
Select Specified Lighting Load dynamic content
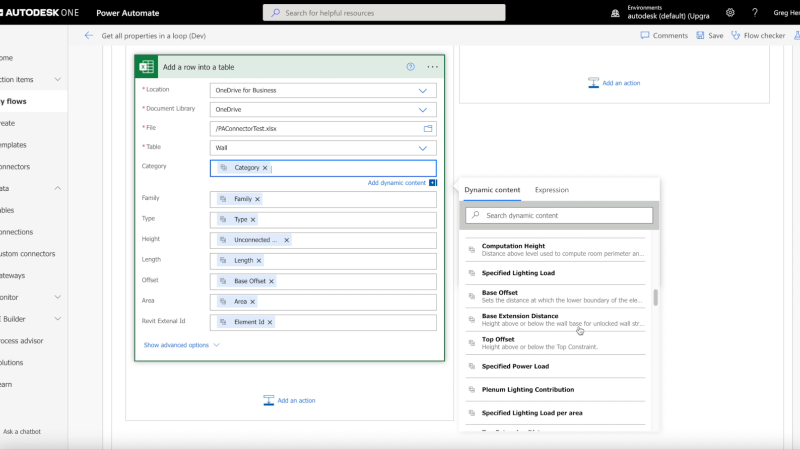click(556, 273)
